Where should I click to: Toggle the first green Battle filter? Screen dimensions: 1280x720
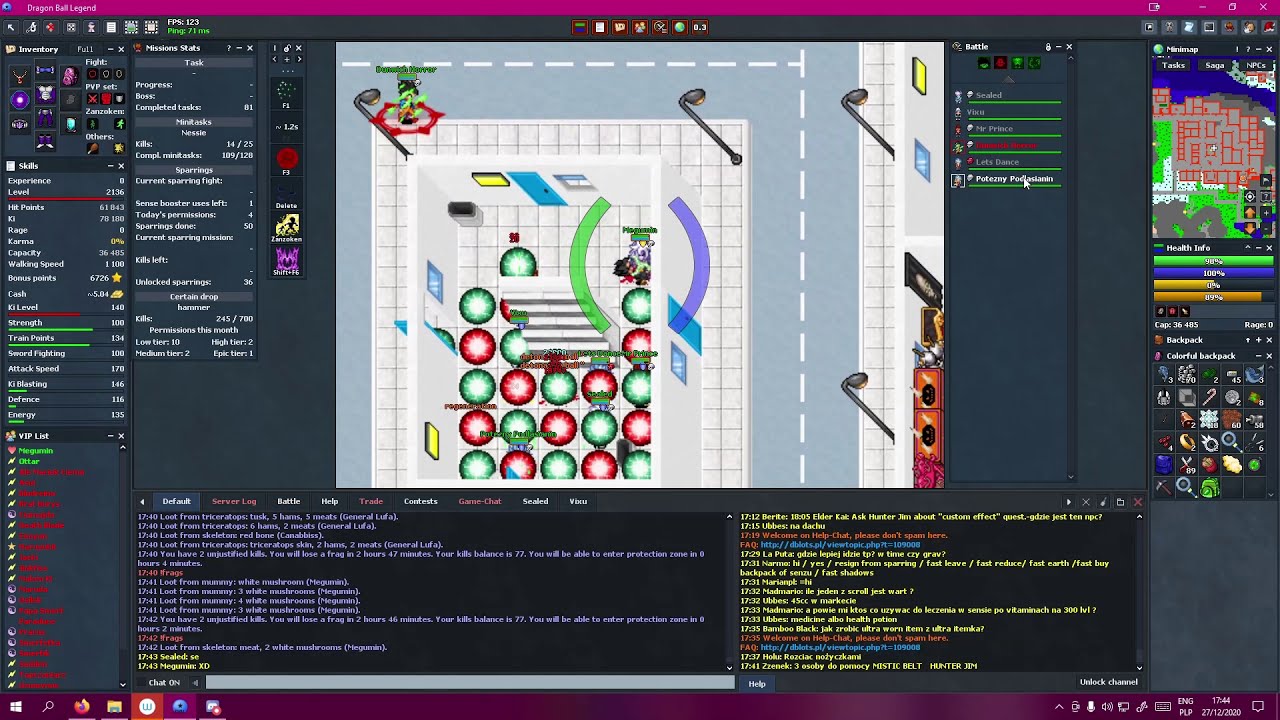click(984, 63)
